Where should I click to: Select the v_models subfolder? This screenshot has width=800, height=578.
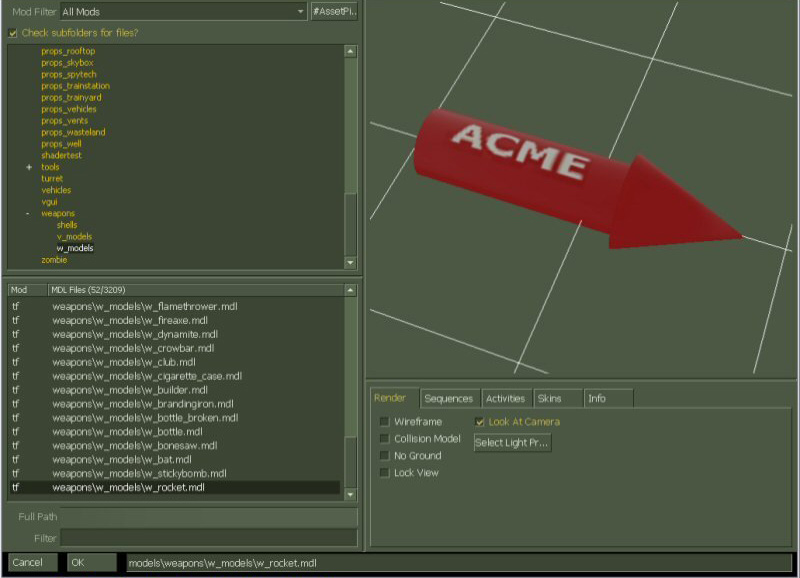(x=74, y=236)
